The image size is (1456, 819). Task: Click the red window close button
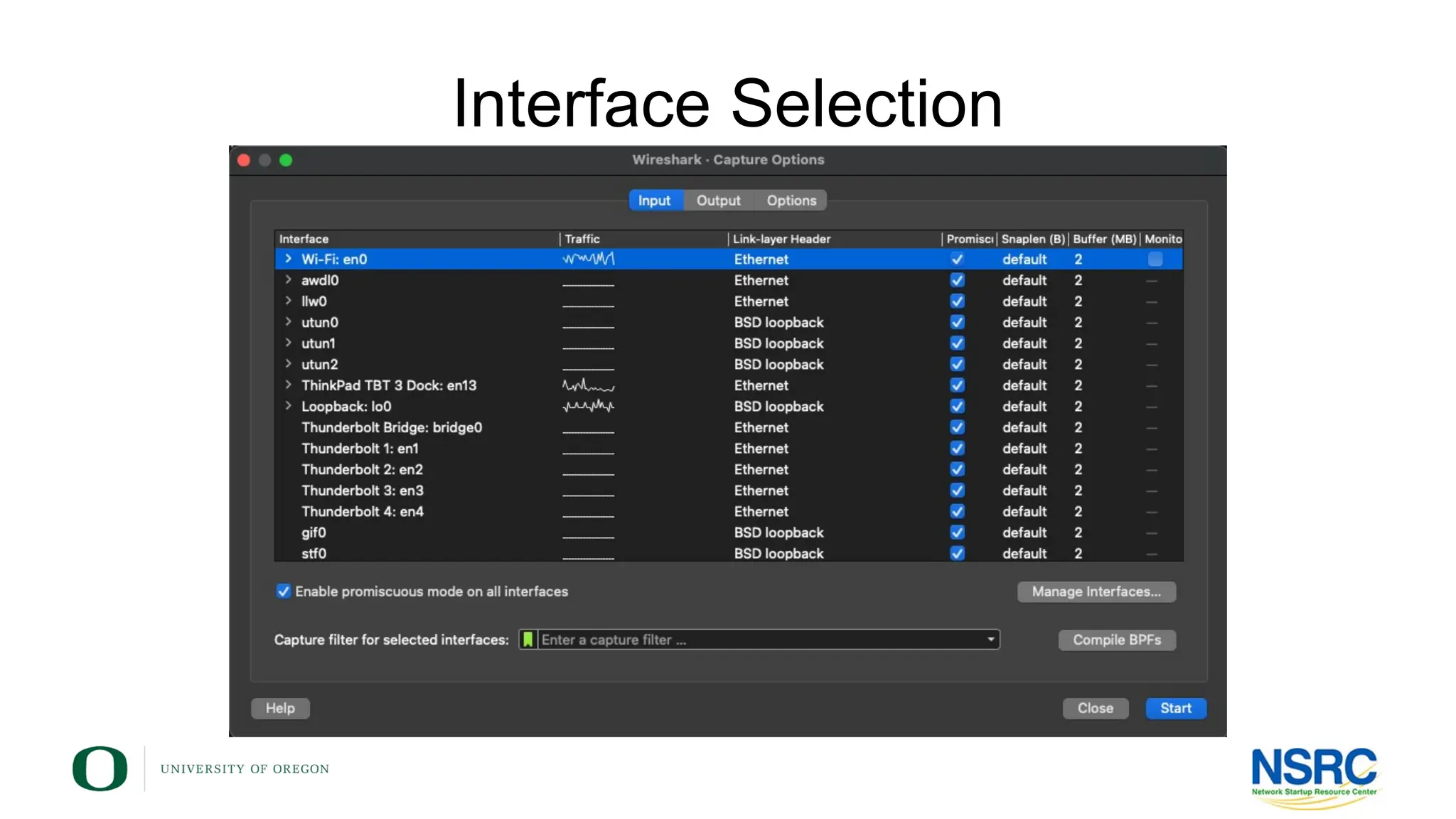[244, 160]
